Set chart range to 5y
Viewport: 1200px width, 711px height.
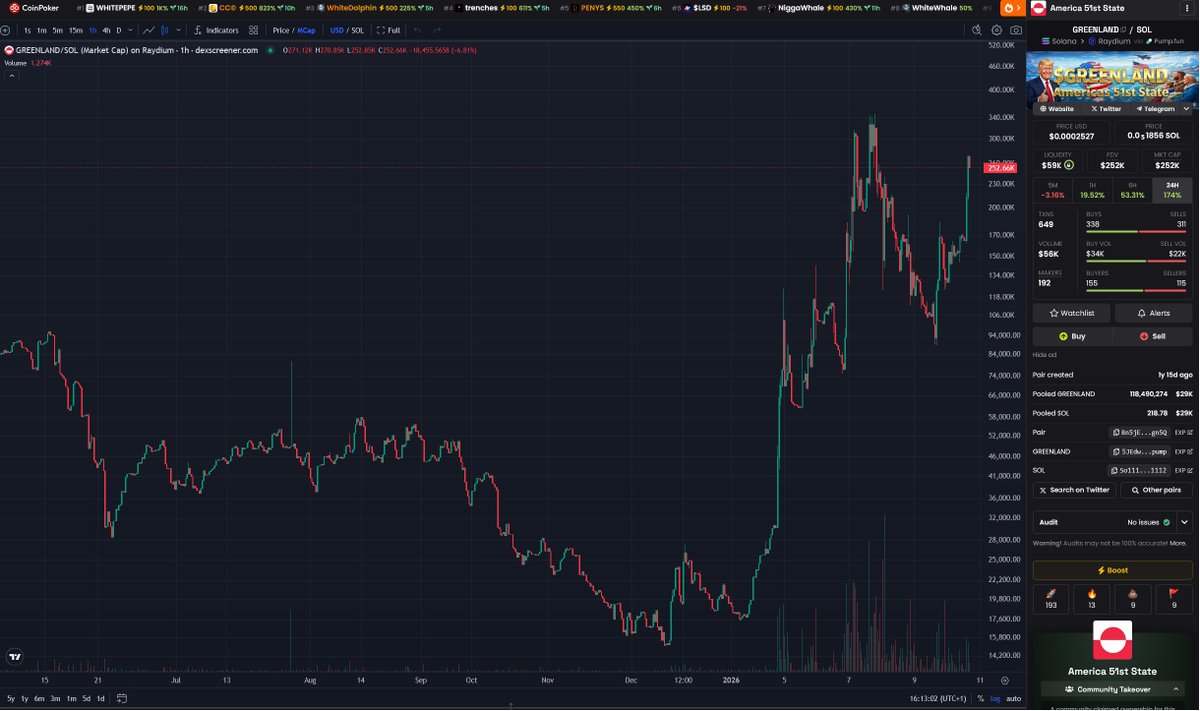coord(11,698)
